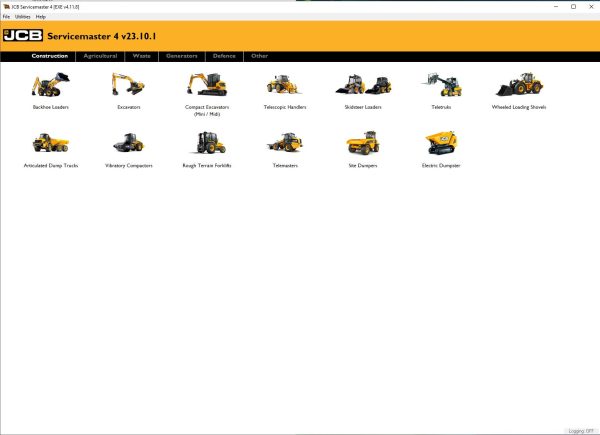Select the Excavators machine icon

tap(128, 84)
